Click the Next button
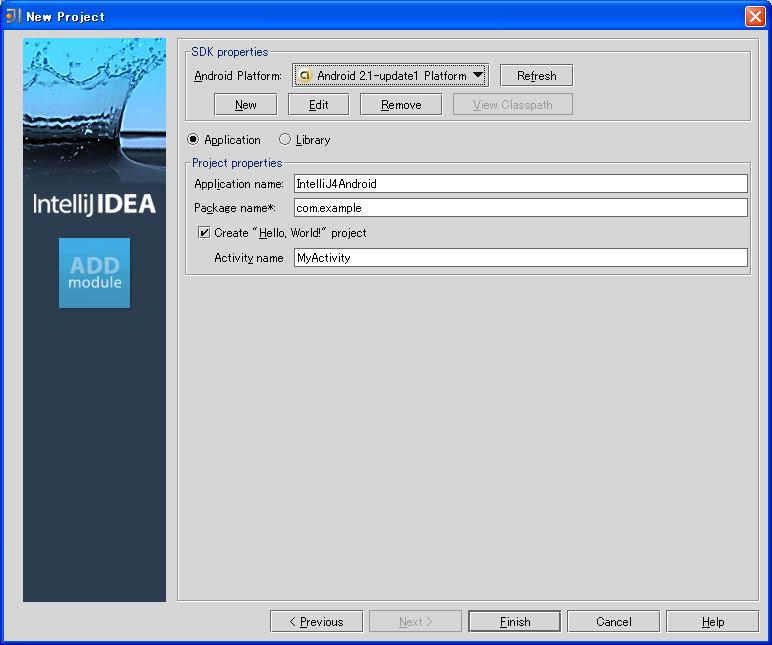This screenshot has height=645, width=772. point(415,621)
